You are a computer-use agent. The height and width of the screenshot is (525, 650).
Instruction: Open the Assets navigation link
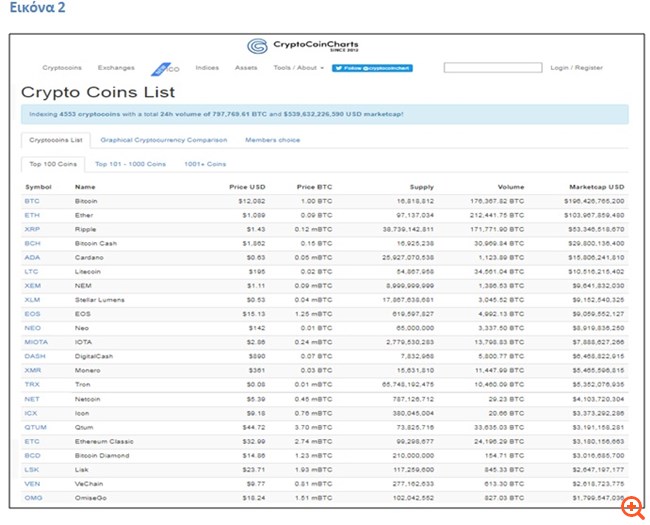point(246,68)
